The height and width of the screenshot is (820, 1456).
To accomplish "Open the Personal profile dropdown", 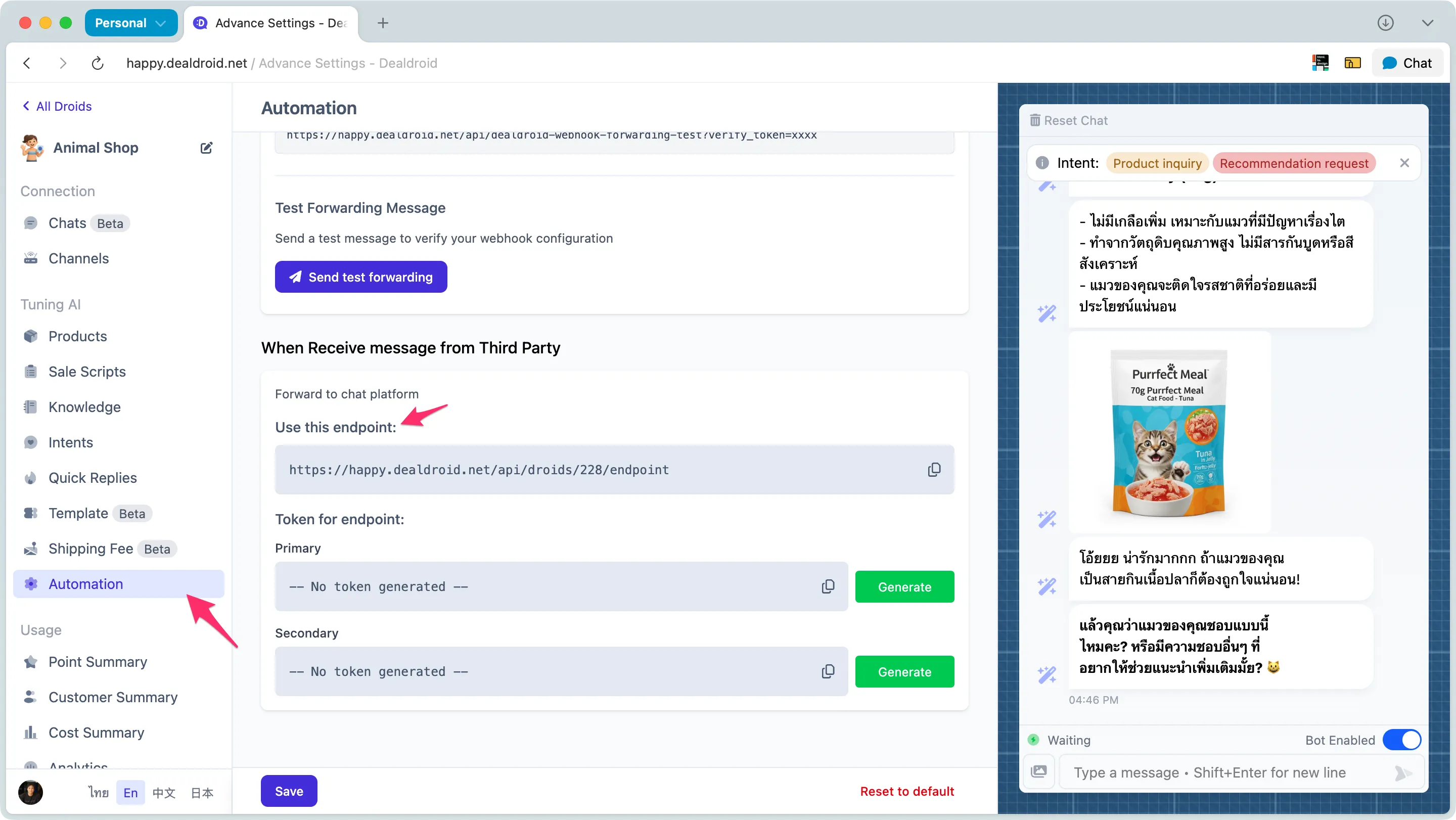I will [131, 23].
